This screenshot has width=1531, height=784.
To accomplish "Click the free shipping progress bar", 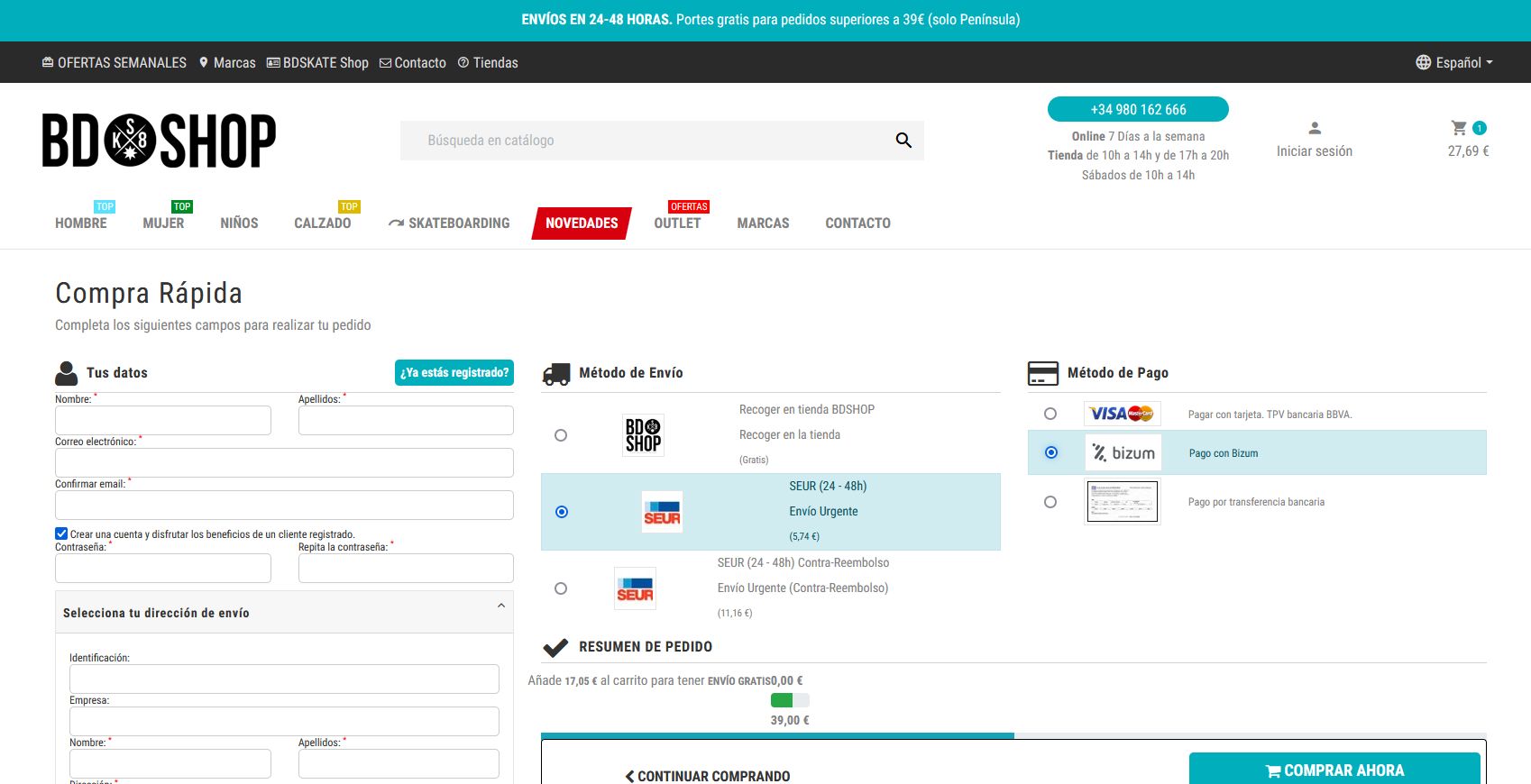I will [790, 700].
